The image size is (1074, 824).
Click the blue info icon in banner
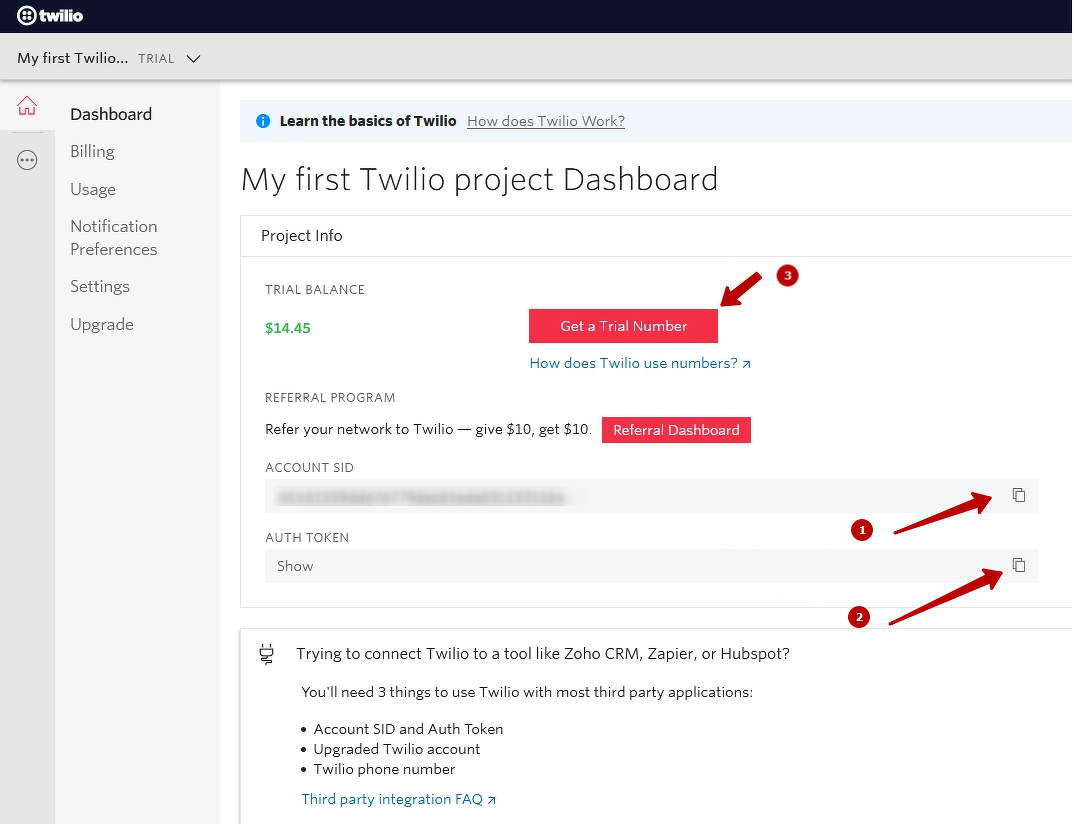[263, 121]
